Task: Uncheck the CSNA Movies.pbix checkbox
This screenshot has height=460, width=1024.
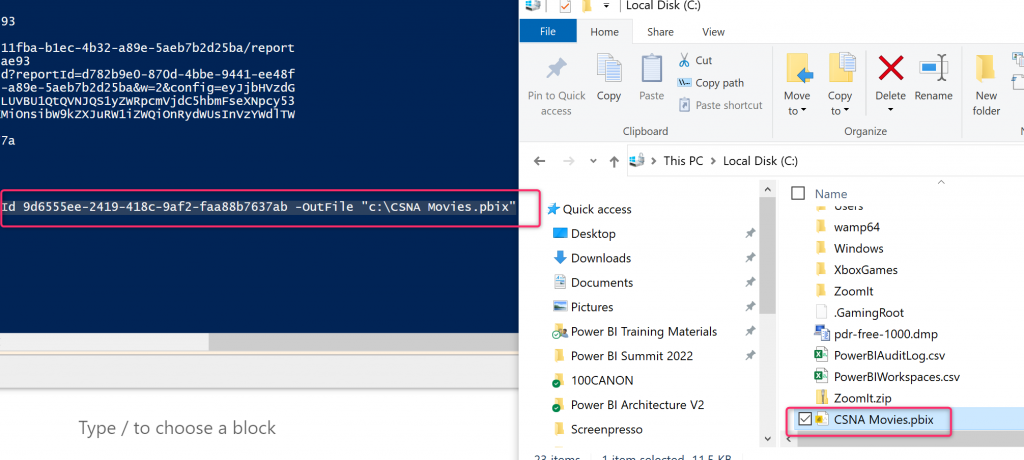Action: [804, 420]
